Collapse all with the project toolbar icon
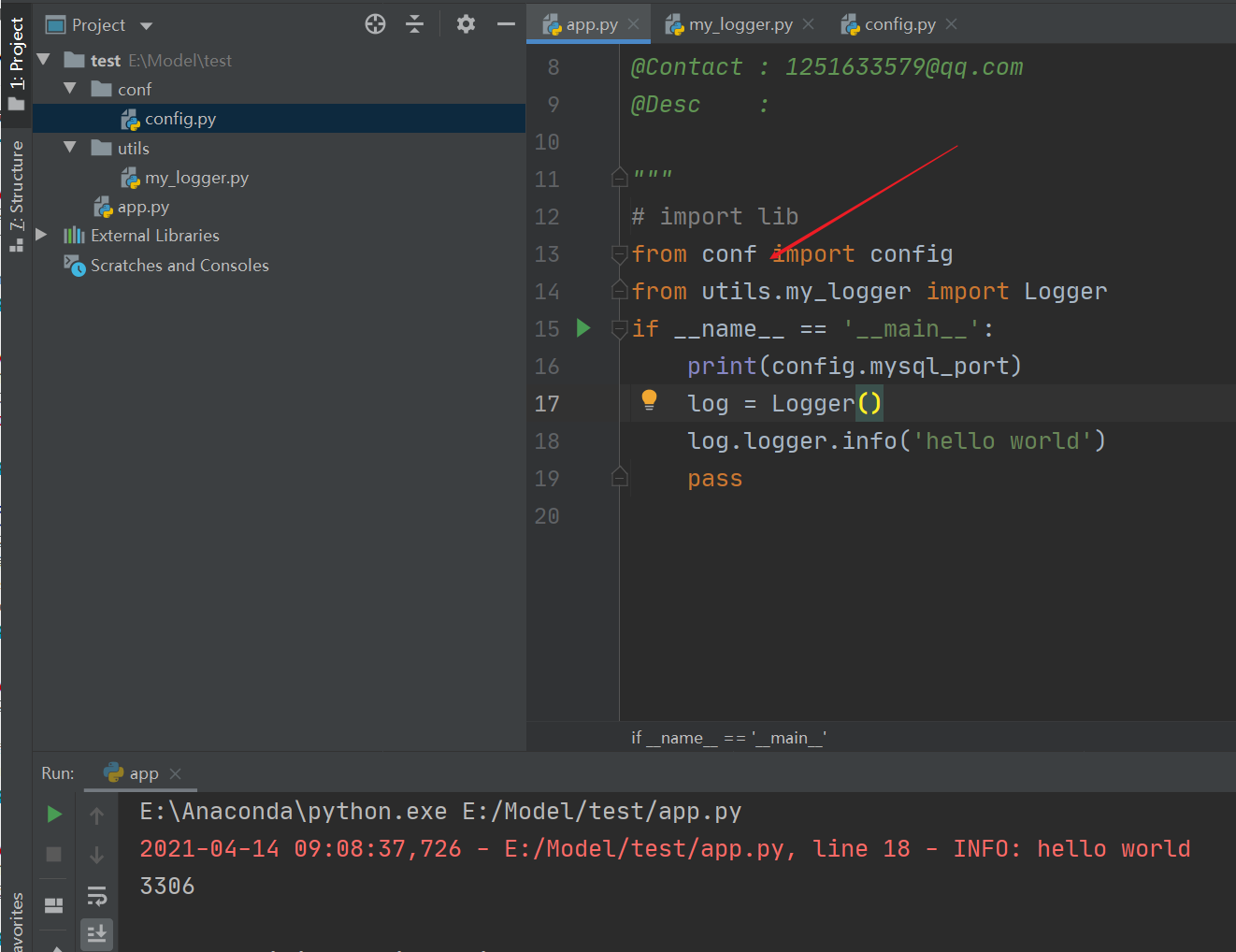The height and width of the screenshot is (952, 1236). click(415, 24)
